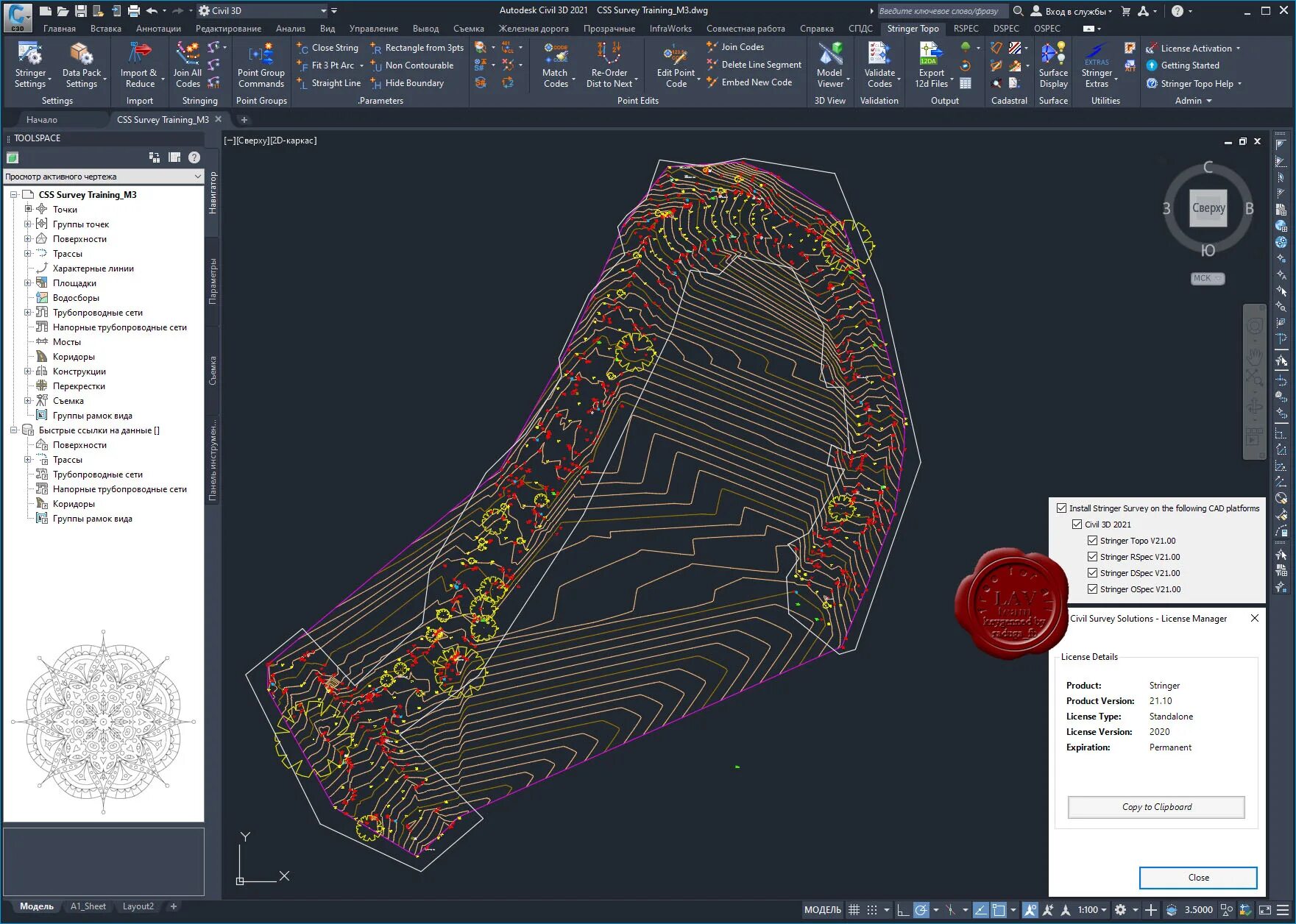Click Close button in License Manager
This screenshot has height=924, width=1296.
point(1198,878)
